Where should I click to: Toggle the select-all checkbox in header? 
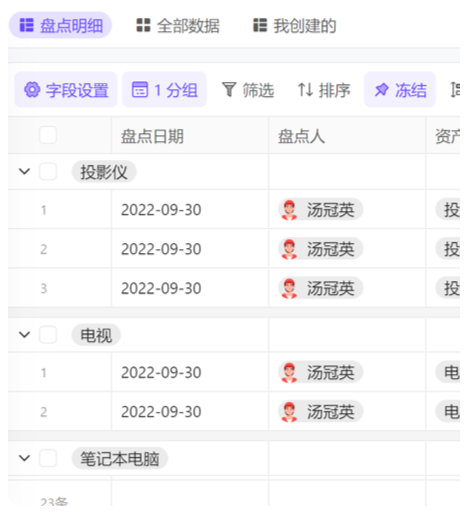click(x=48, y=135)
